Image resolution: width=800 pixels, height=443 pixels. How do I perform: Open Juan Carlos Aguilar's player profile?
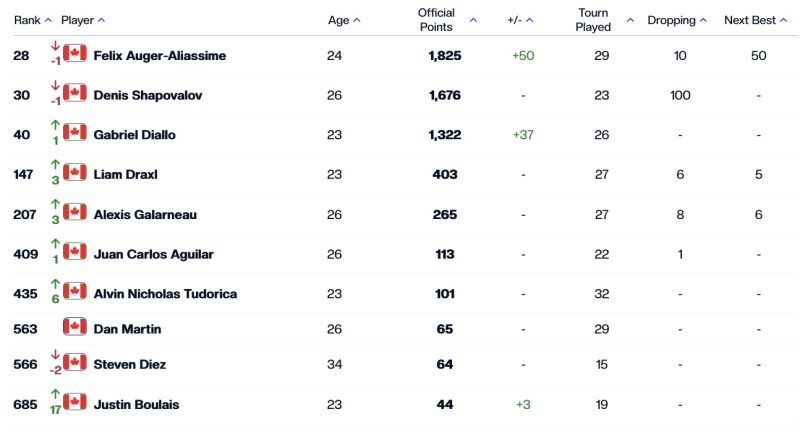153,254
